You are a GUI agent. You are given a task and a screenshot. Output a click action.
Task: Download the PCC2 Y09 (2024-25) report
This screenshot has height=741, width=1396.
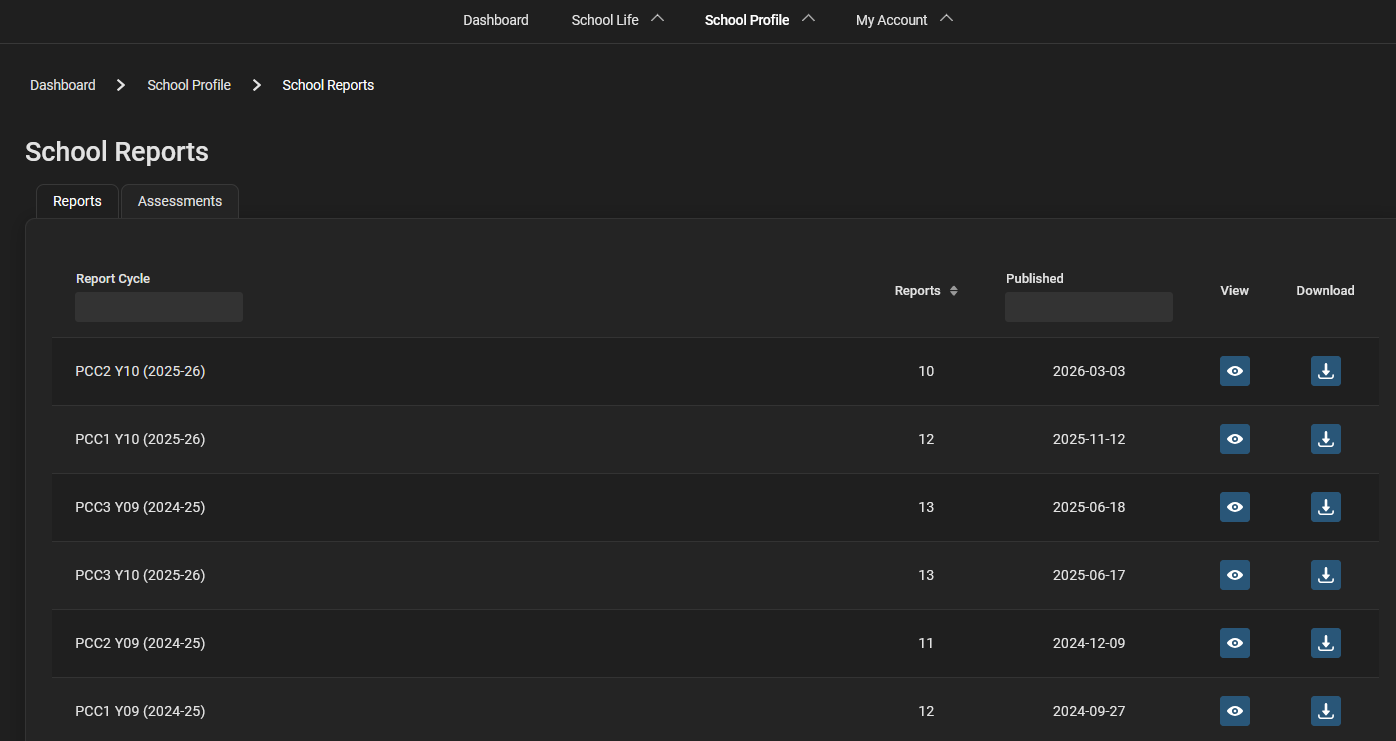(1326, 643)
